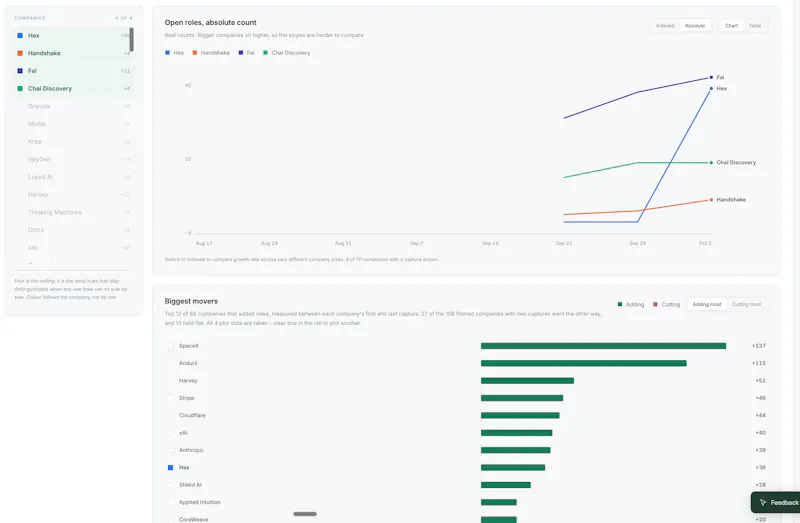Switch chart to Absolute mode
Screen dimensions: 800x523
click(x=694, y=26)
